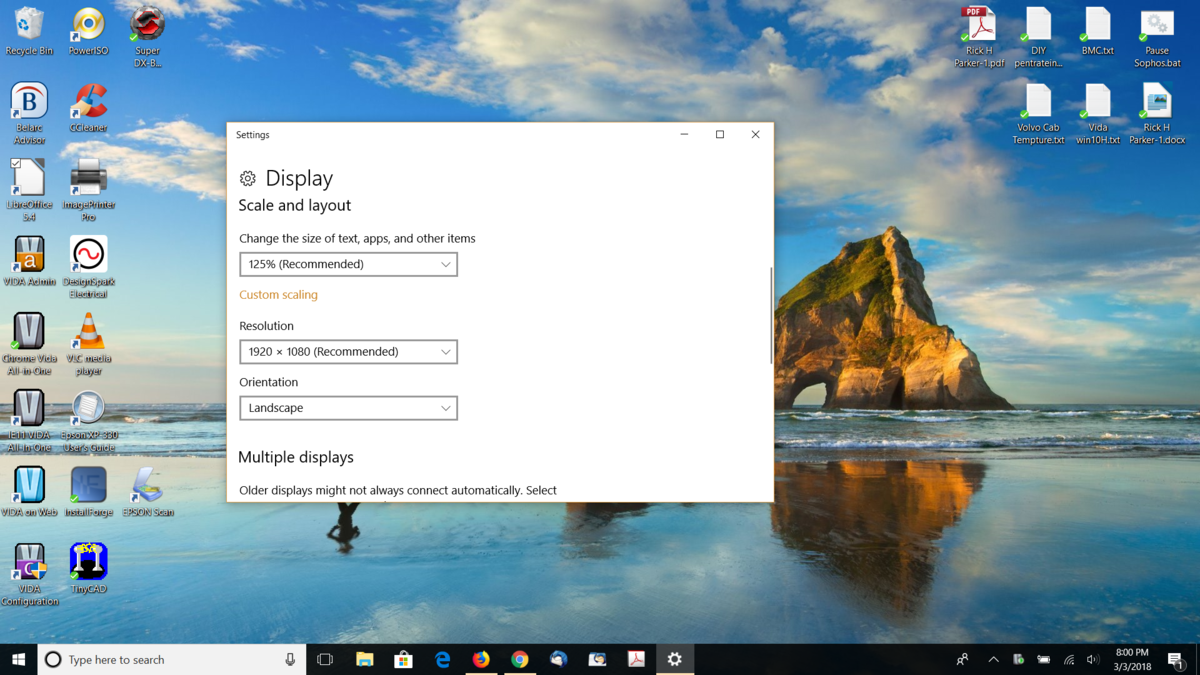Viewport: 1200px width, 675px height.
Task: Open File Explorer from the taskbar
Action: pos(365,660)
